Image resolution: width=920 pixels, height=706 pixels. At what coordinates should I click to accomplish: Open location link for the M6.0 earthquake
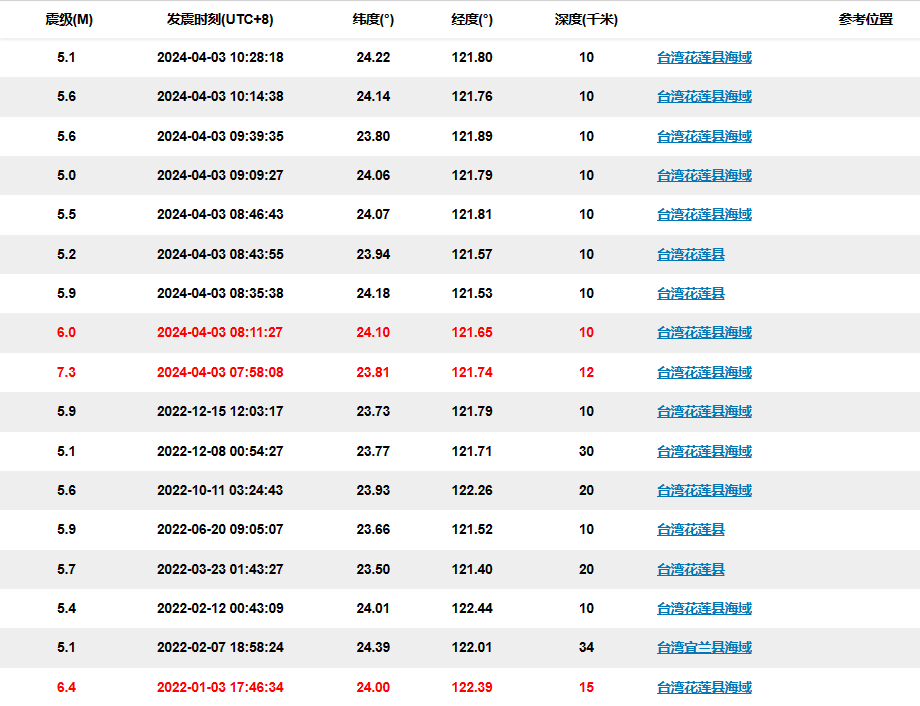point(704,333)
